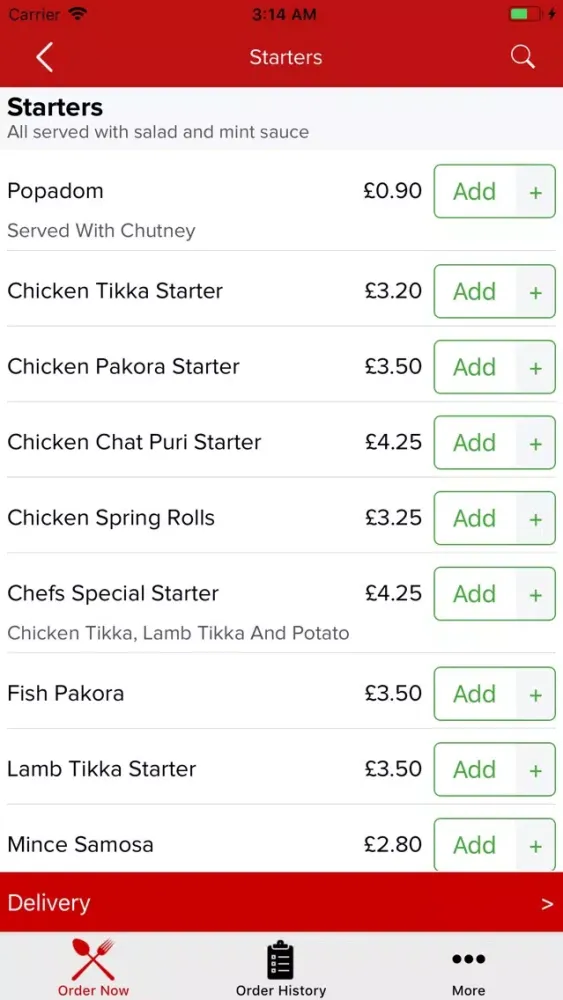Tap plus icon for Mince Samosa
The height and width of the screenshot is (1000, 563).
coord(536,845)
